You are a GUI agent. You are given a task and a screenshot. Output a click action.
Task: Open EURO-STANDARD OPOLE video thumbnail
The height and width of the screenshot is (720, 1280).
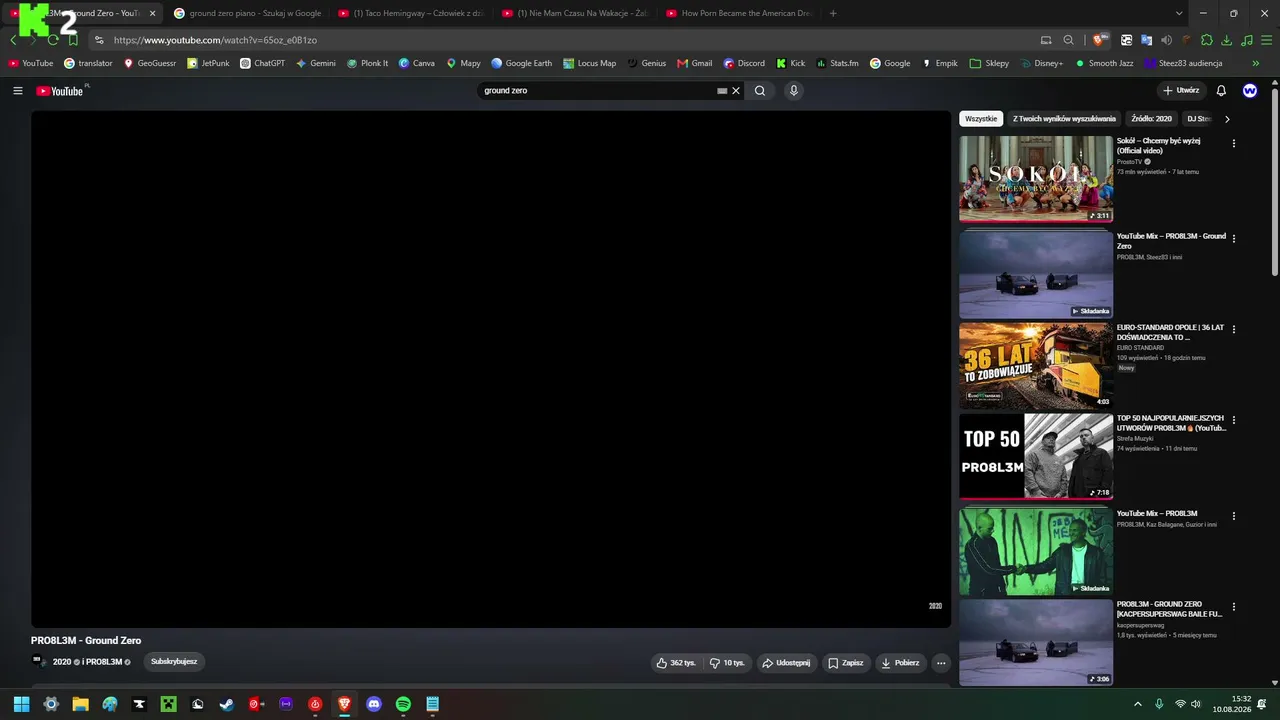point(1036,366)
